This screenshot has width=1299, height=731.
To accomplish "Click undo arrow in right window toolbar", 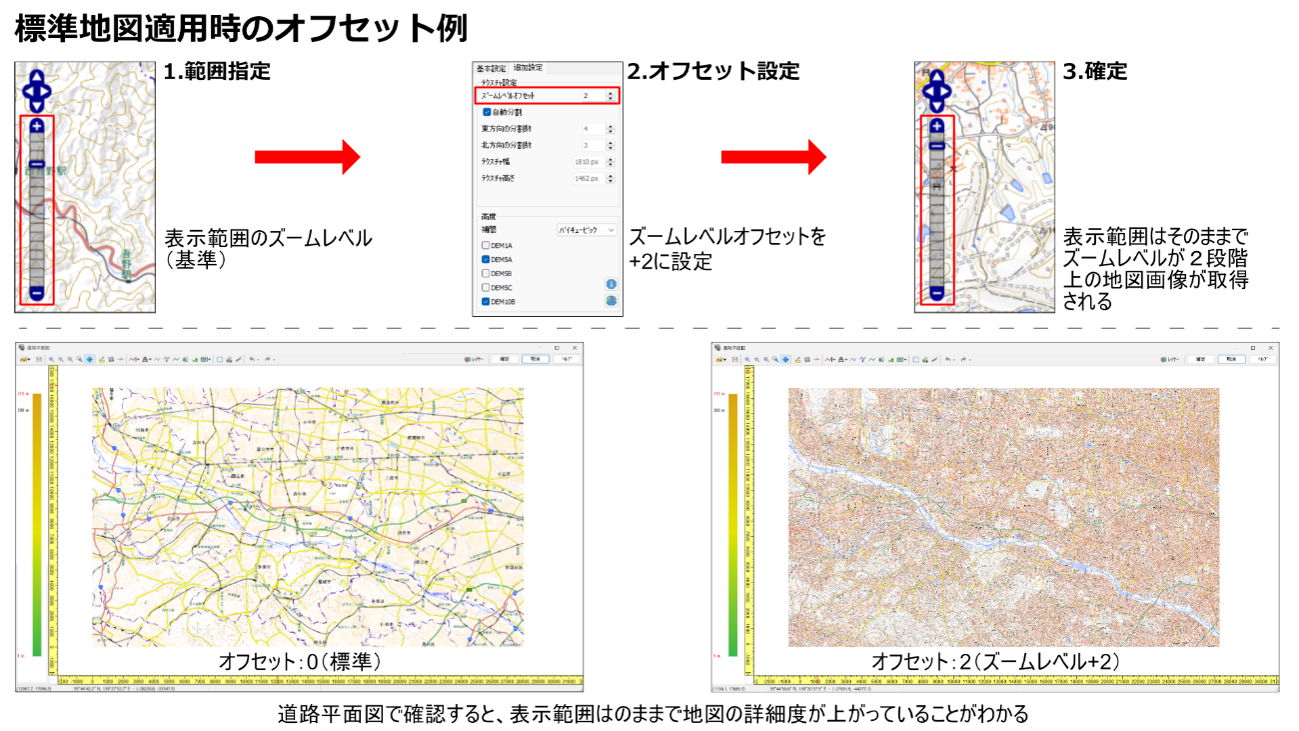I will pos(949,359).
